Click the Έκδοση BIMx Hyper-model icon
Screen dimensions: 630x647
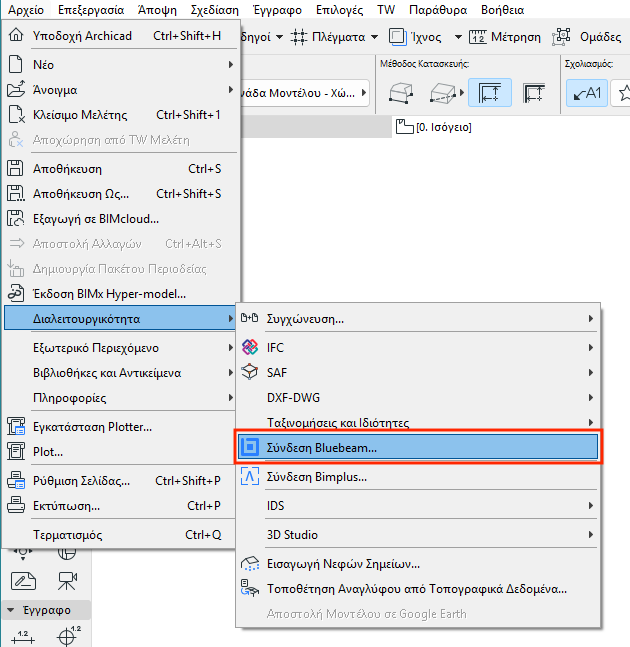tap(16, 293)
